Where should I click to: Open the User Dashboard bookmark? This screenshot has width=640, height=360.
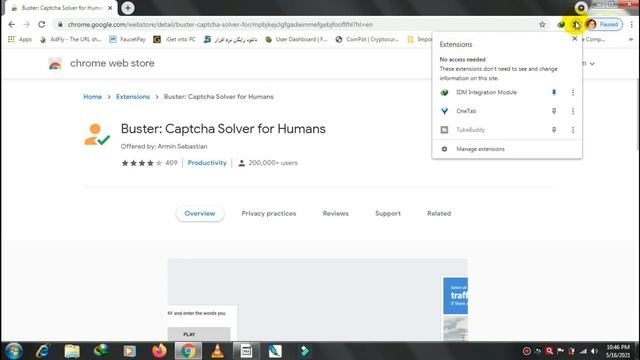296,39
